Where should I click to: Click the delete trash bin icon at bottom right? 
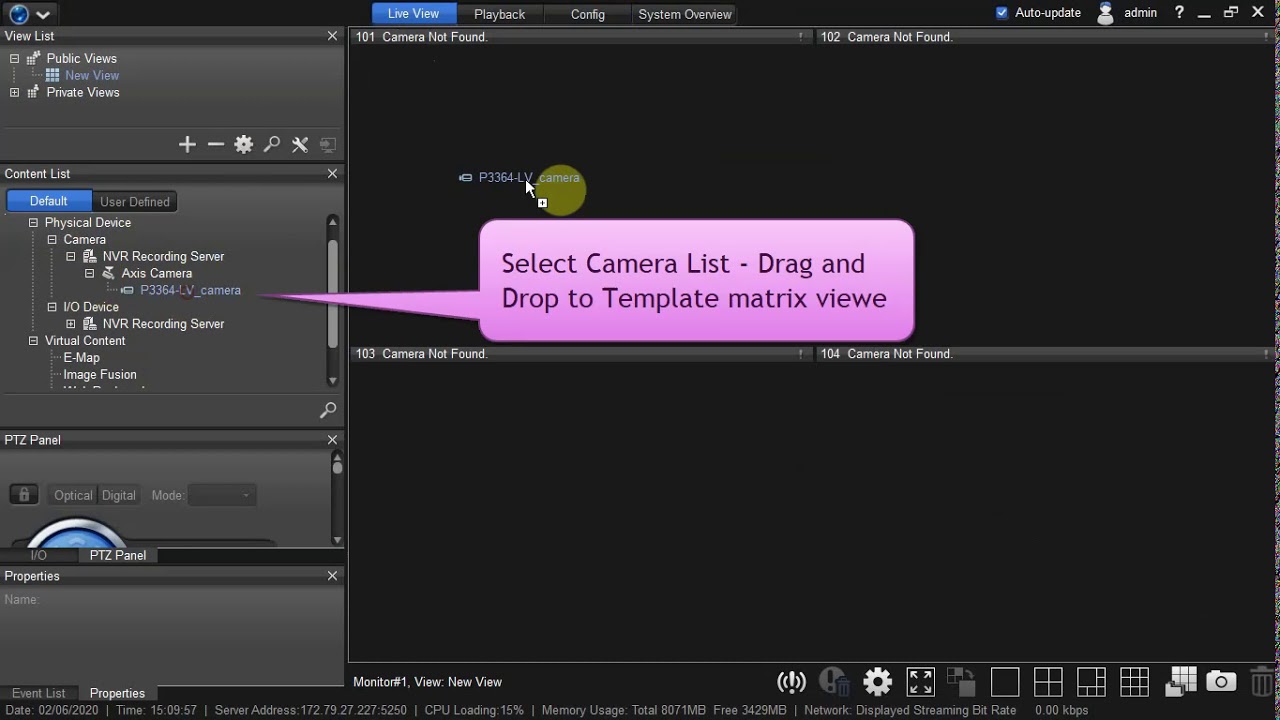(x=1262, y=682)
